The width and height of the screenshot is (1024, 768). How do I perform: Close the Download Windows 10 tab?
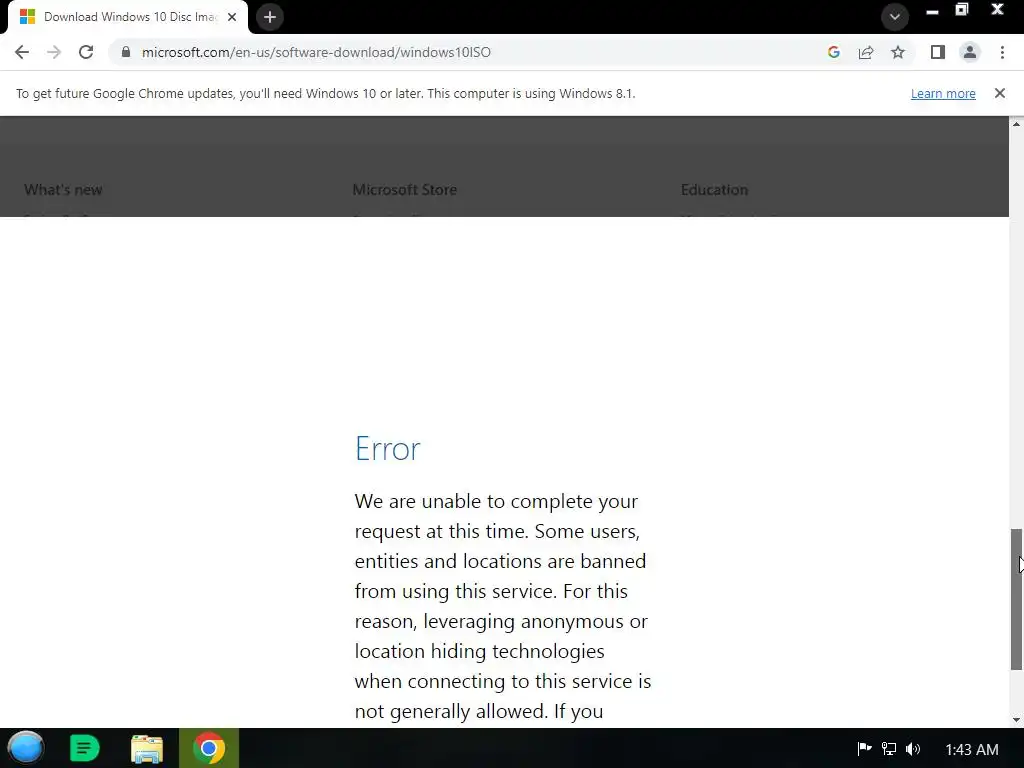coord(232,17)
